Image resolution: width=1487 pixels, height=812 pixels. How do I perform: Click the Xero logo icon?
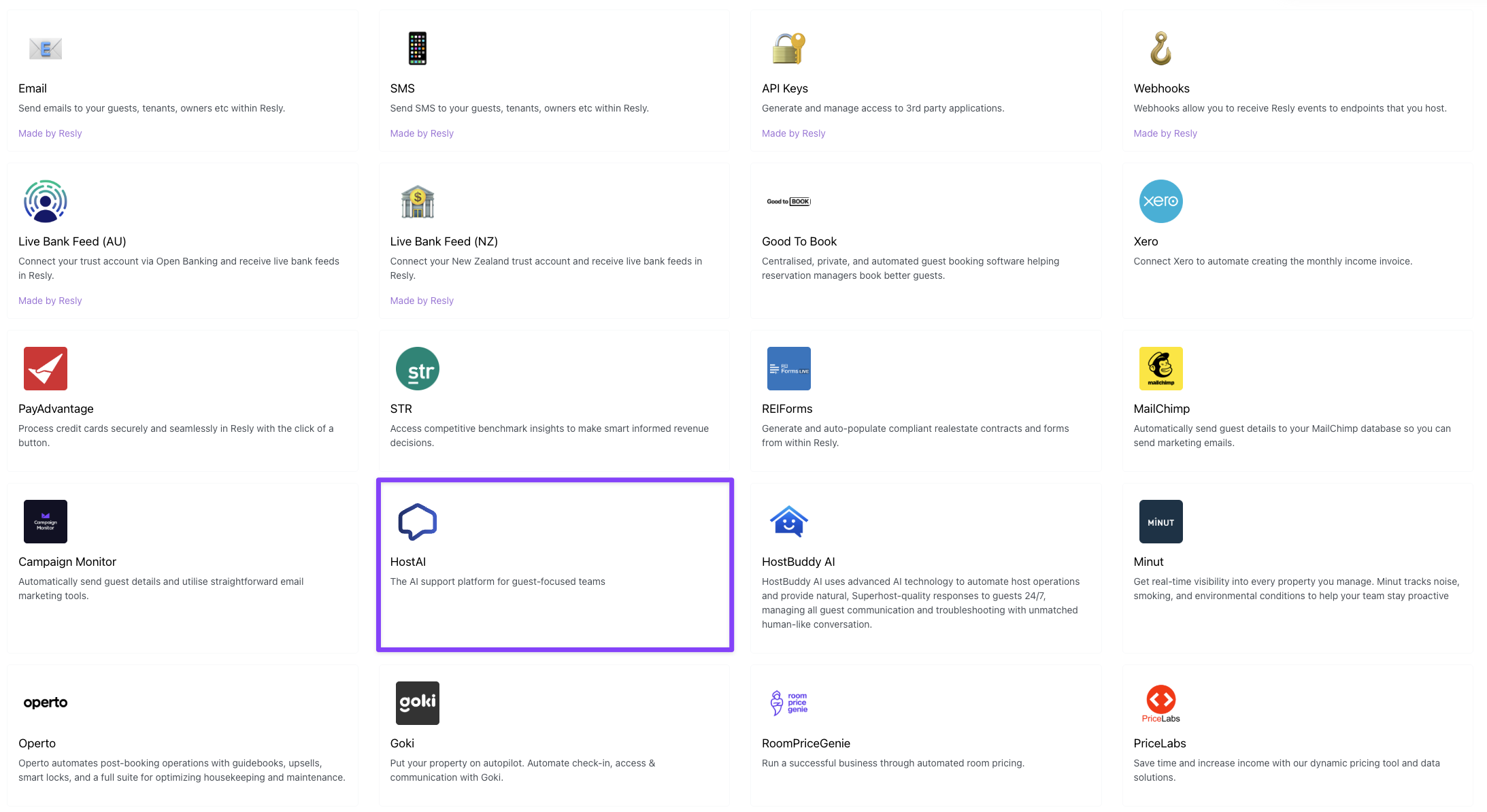pos(1160,201)
